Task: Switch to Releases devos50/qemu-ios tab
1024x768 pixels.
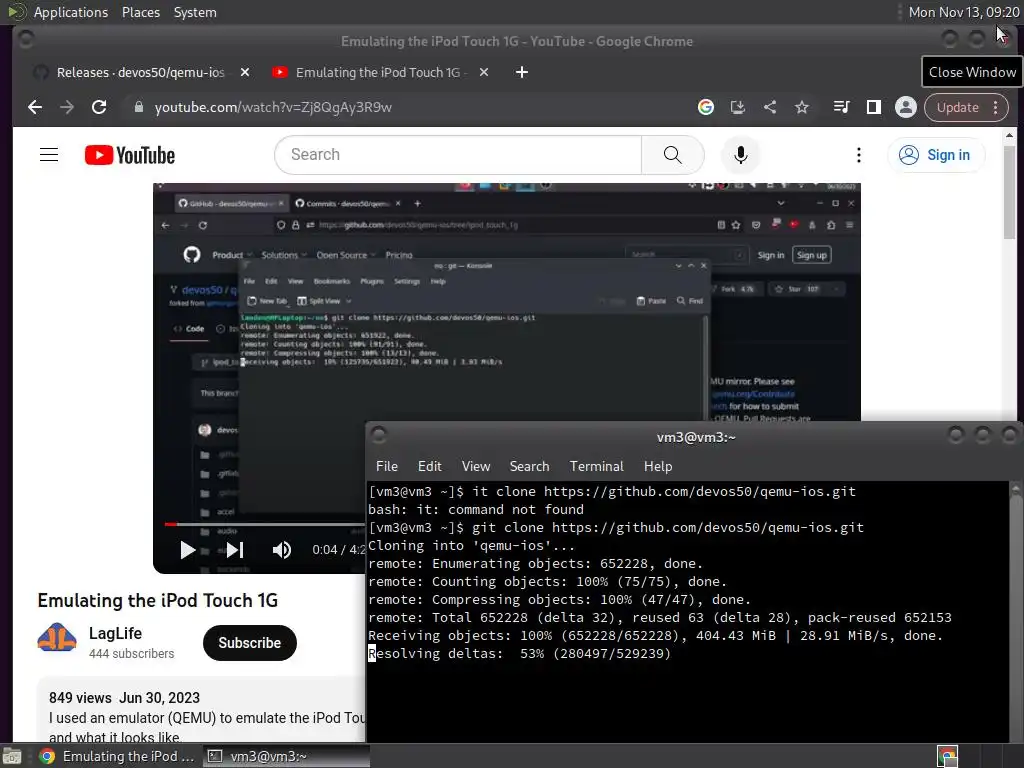Action: 140,72
